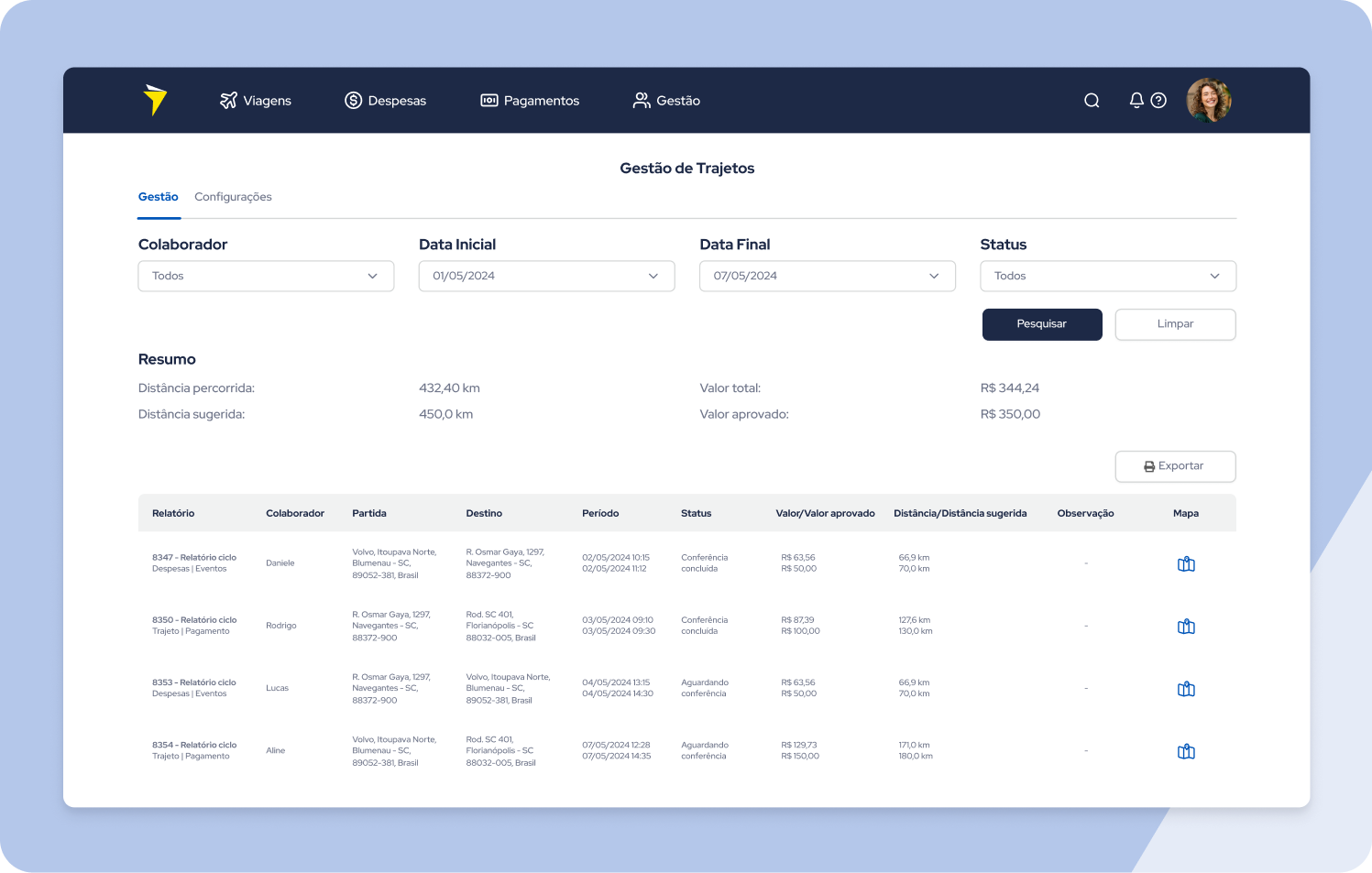
Task: Open the user profile avatar
Action: [x=1209, y=100]
